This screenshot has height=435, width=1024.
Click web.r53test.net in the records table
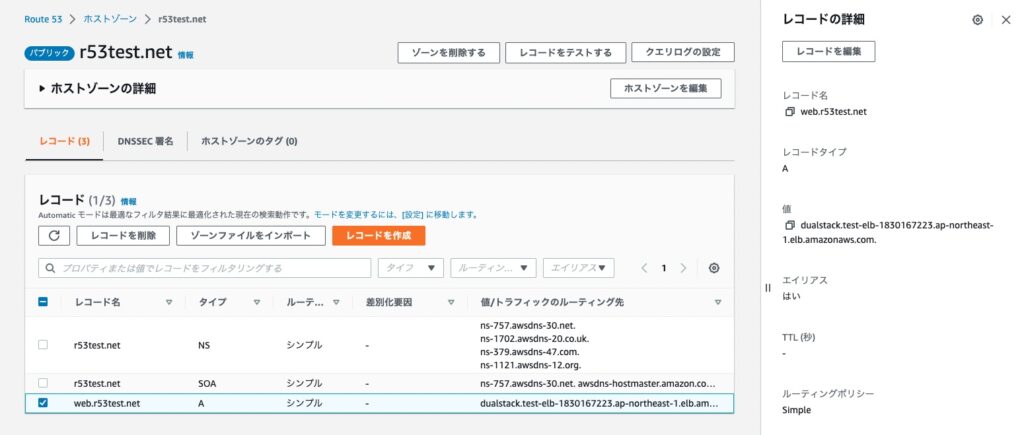(x=107, y=404)
